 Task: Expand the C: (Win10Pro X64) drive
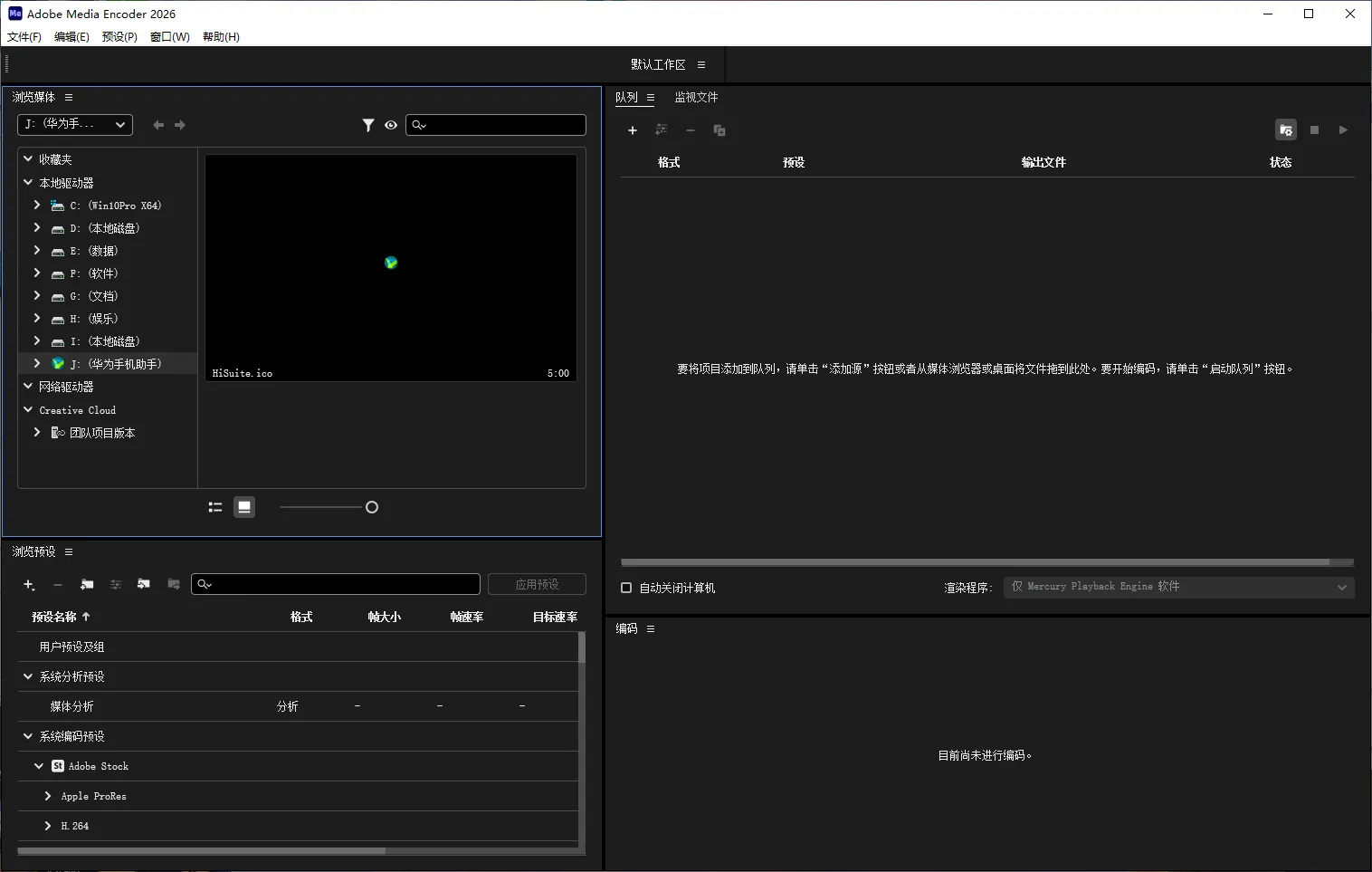36,206
